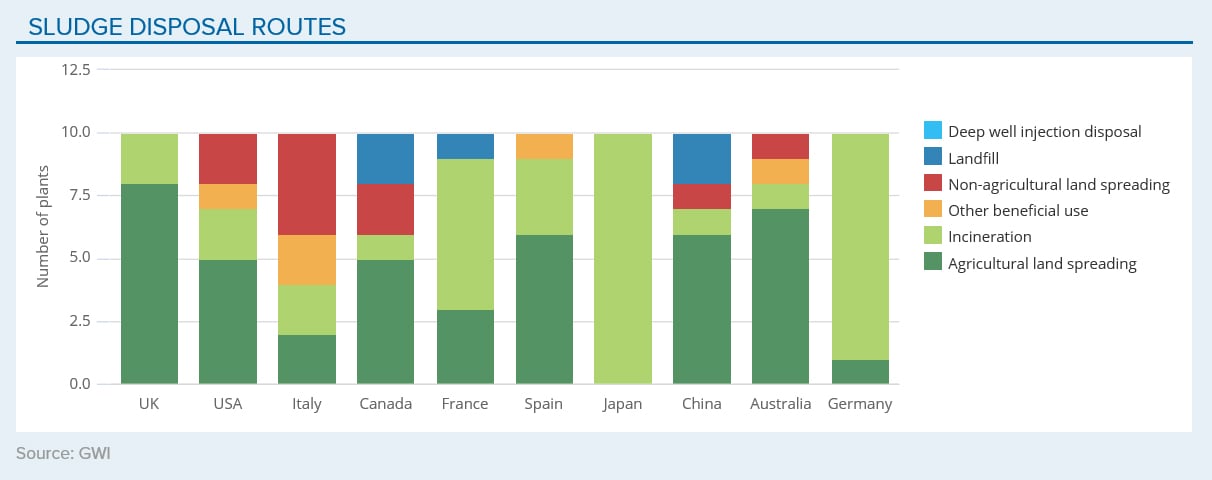Click Canada's blue Landfill bar segment
Image resolution: width=1212 pixels, height=480 pixels.
pyautogui.click(x=386, y=158)
